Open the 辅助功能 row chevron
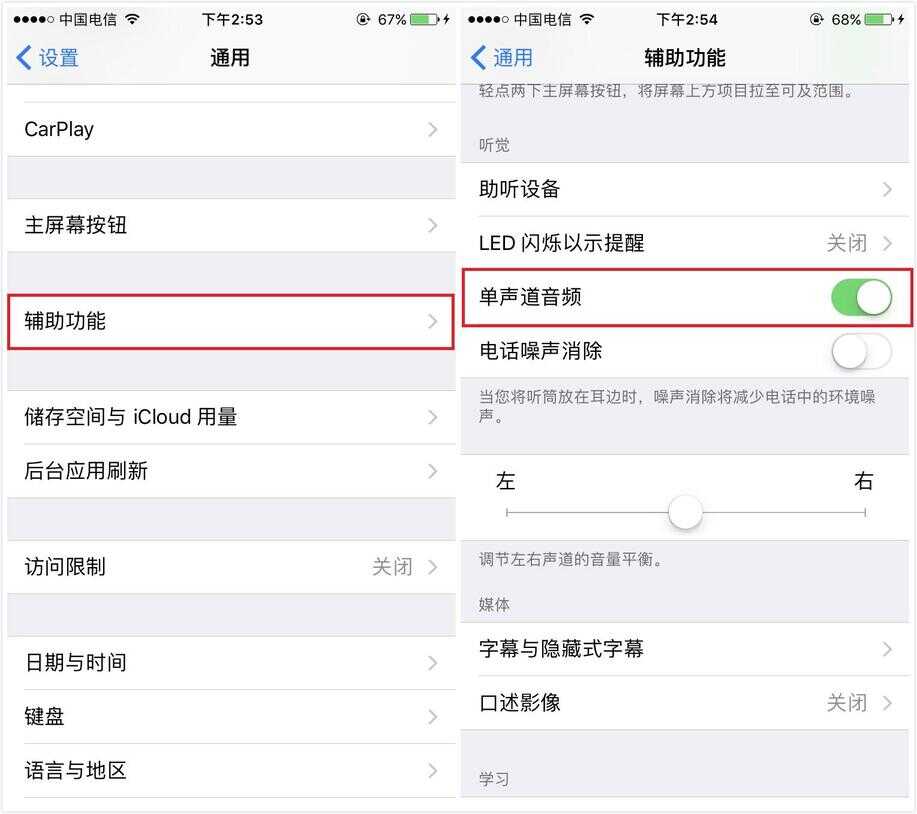The height and width of the screenshot is (814, 917). [433, 321]
